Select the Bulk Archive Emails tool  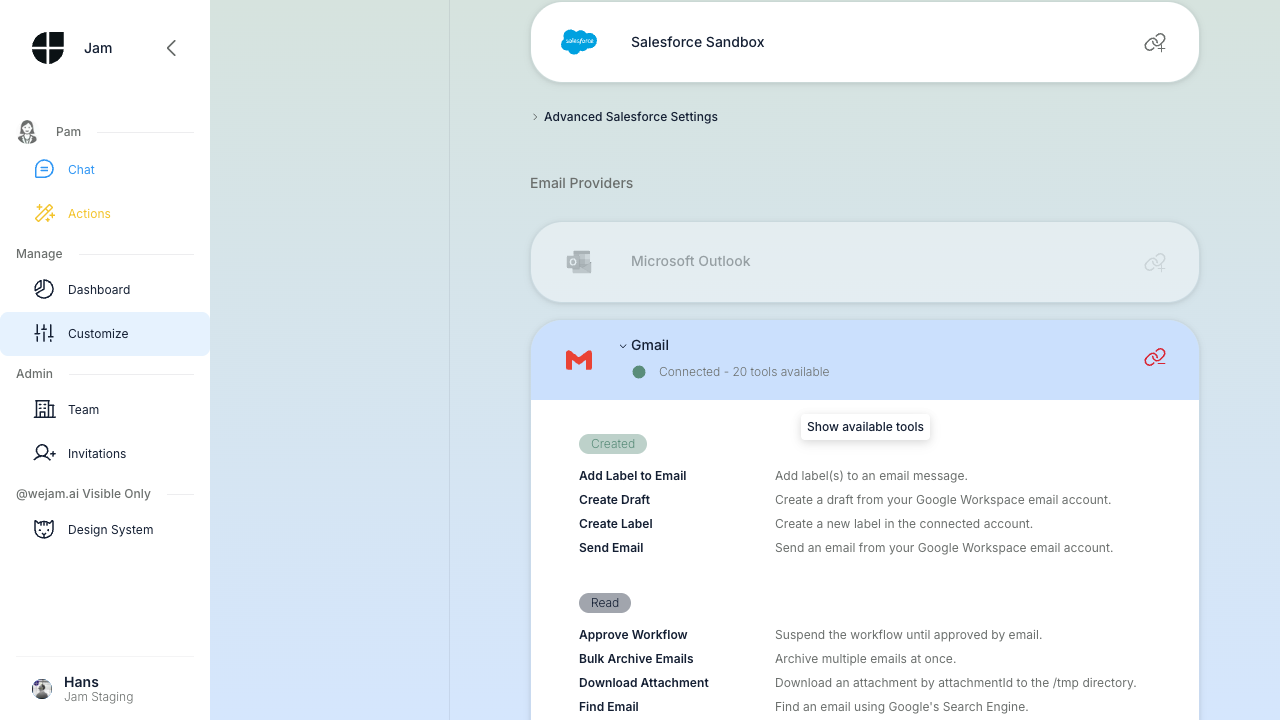pos(636,659)
